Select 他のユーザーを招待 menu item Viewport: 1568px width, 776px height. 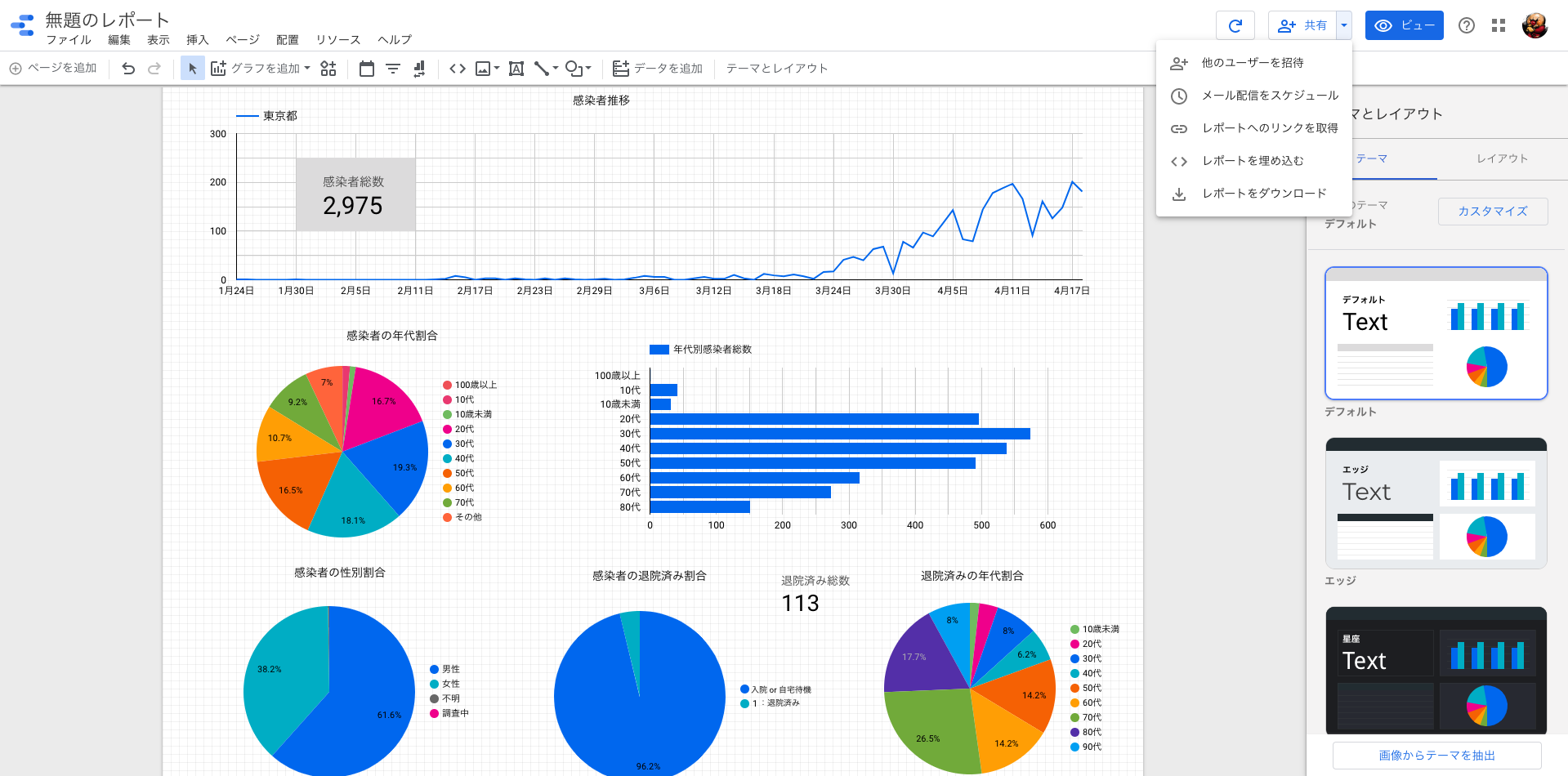tap(1254, 63)
